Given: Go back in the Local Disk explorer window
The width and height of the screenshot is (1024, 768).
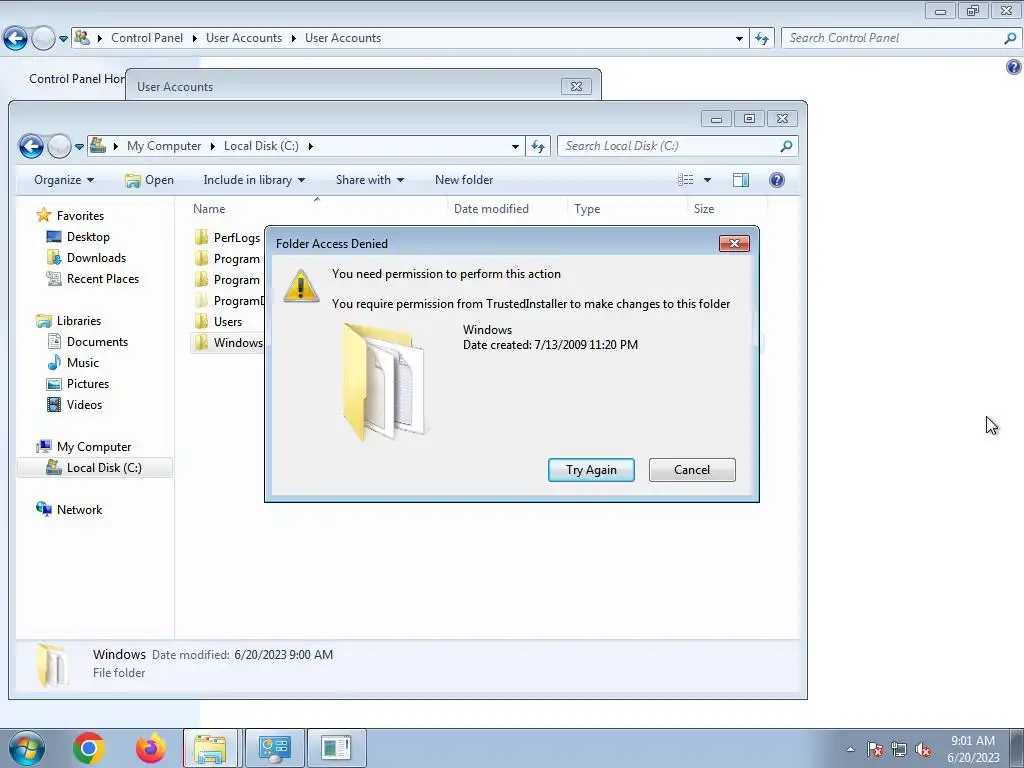Looking at the screenshot, I should coord(31,146).
